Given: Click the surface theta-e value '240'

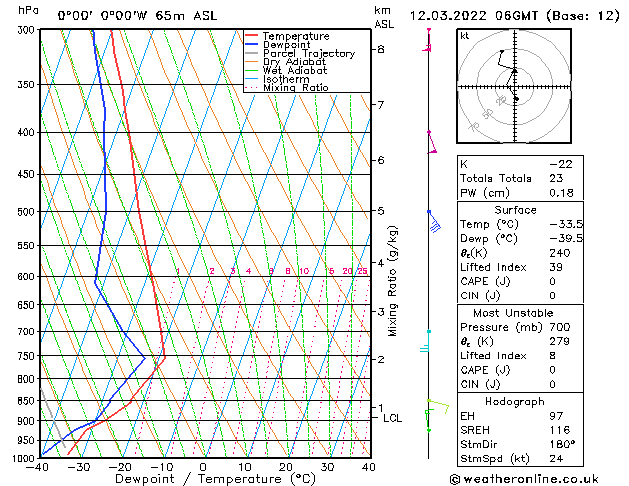Looking at the screenshot, I should [560, 253].
